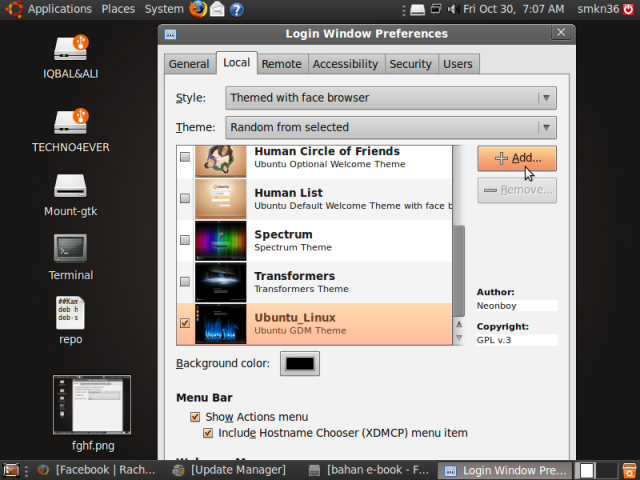Select the second workspace in switcher
This screenshot has height=480, width=640.
click(x=606, y=470)
